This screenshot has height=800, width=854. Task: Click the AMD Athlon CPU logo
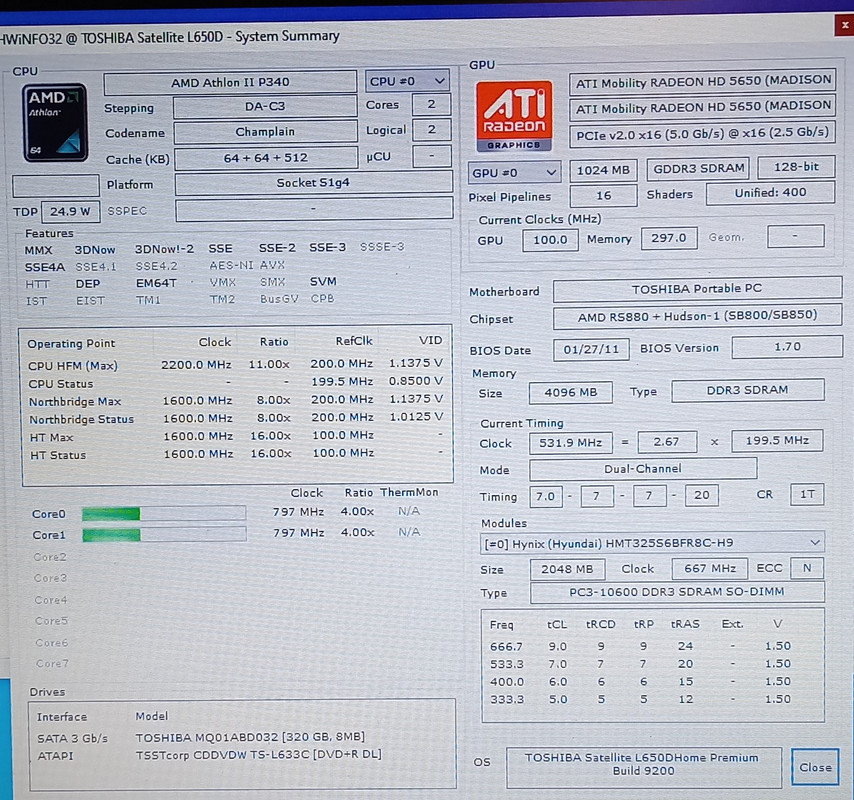[x=54, y=123]
